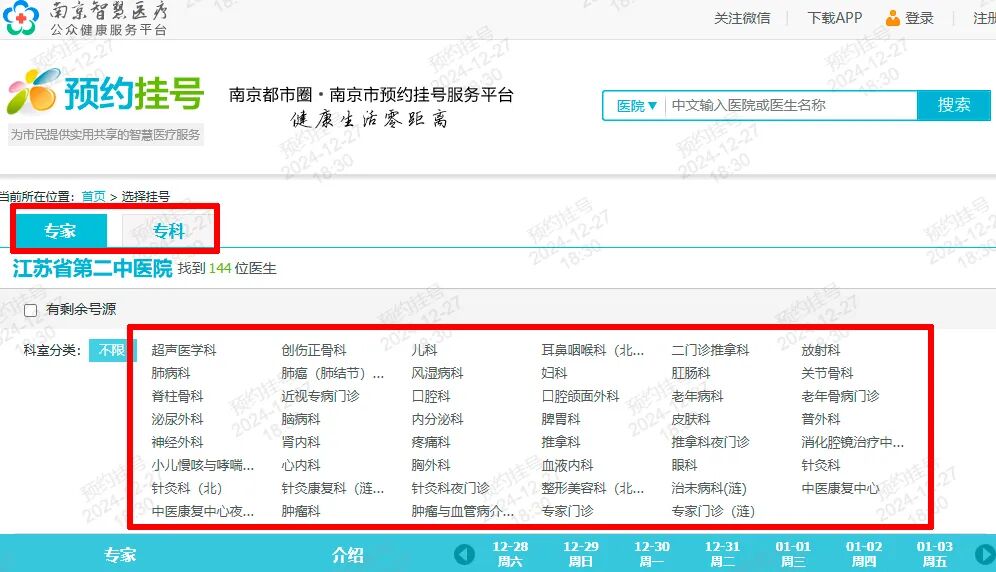996x572 pixels.
Task: Select department 肾内科
Action: [300, 442]
